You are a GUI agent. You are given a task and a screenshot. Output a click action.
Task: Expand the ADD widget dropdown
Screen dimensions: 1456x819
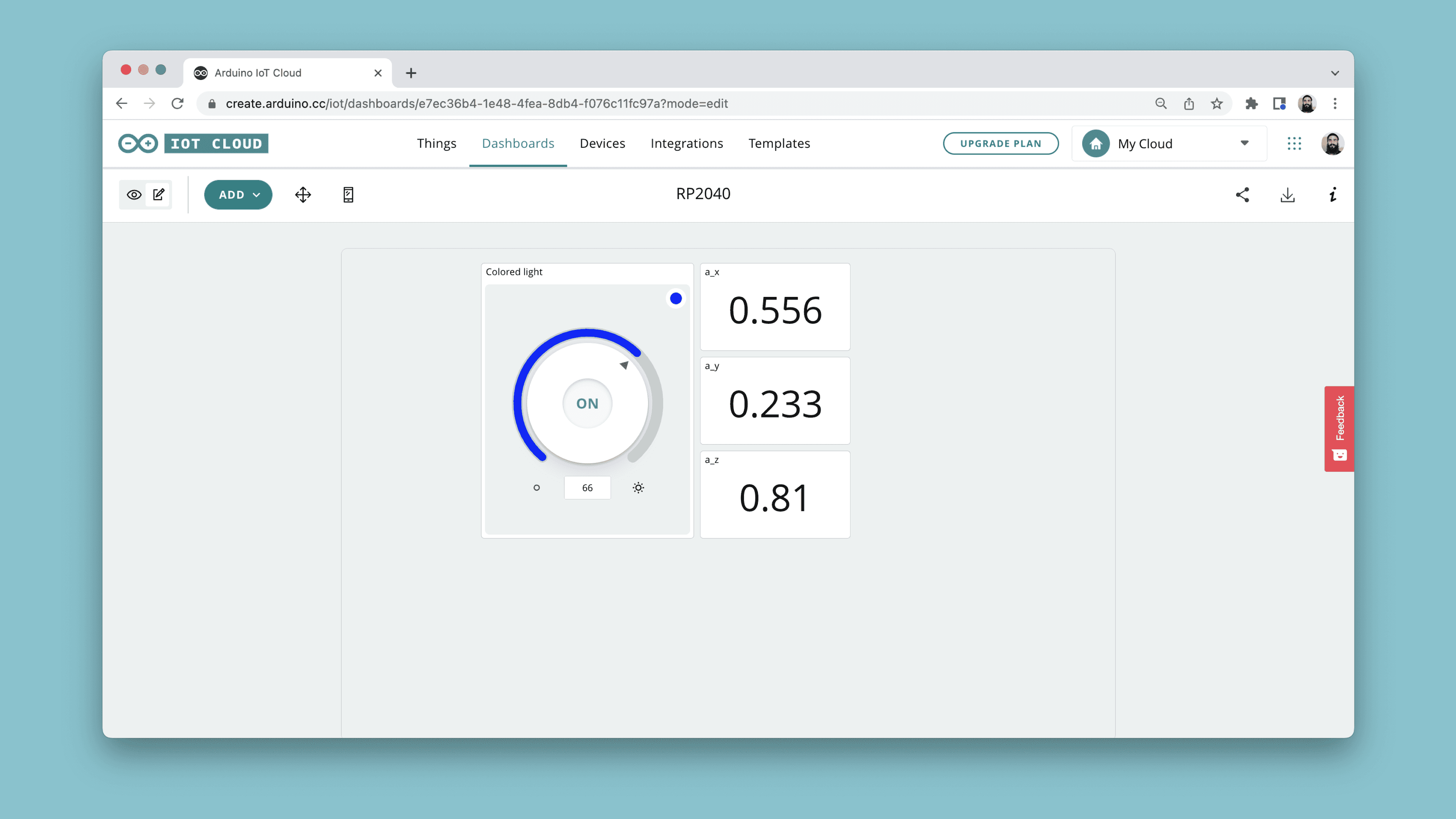coord(238,195)
